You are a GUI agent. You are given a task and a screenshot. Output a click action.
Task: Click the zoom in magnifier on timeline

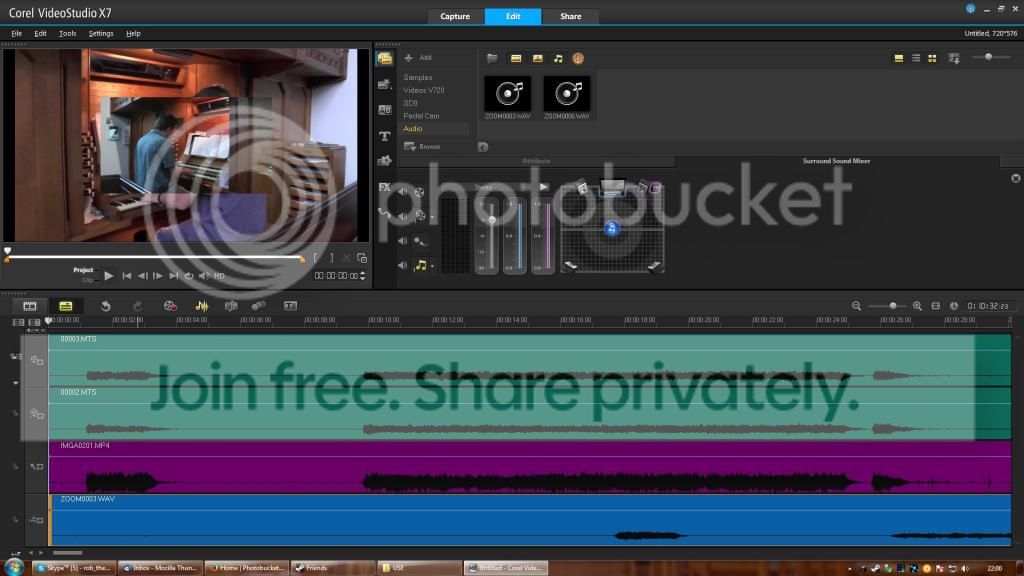[919, 306]
